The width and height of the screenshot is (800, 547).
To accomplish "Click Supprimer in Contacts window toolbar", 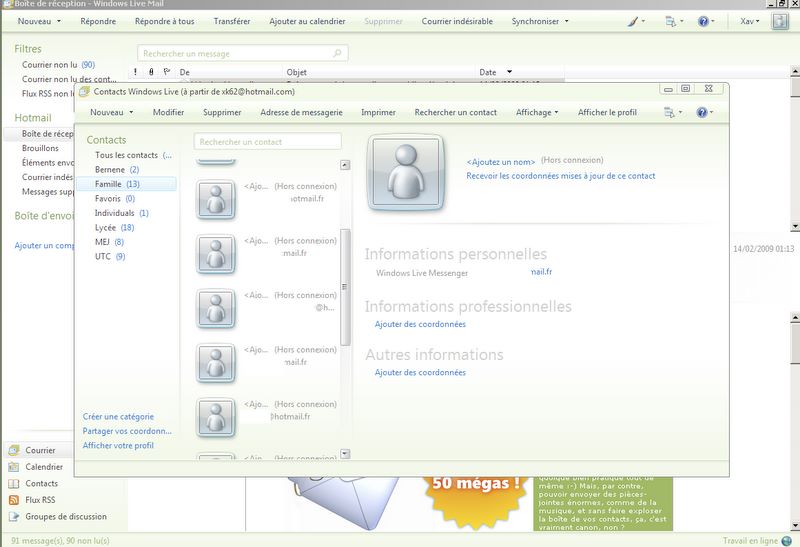I will 222,112.
